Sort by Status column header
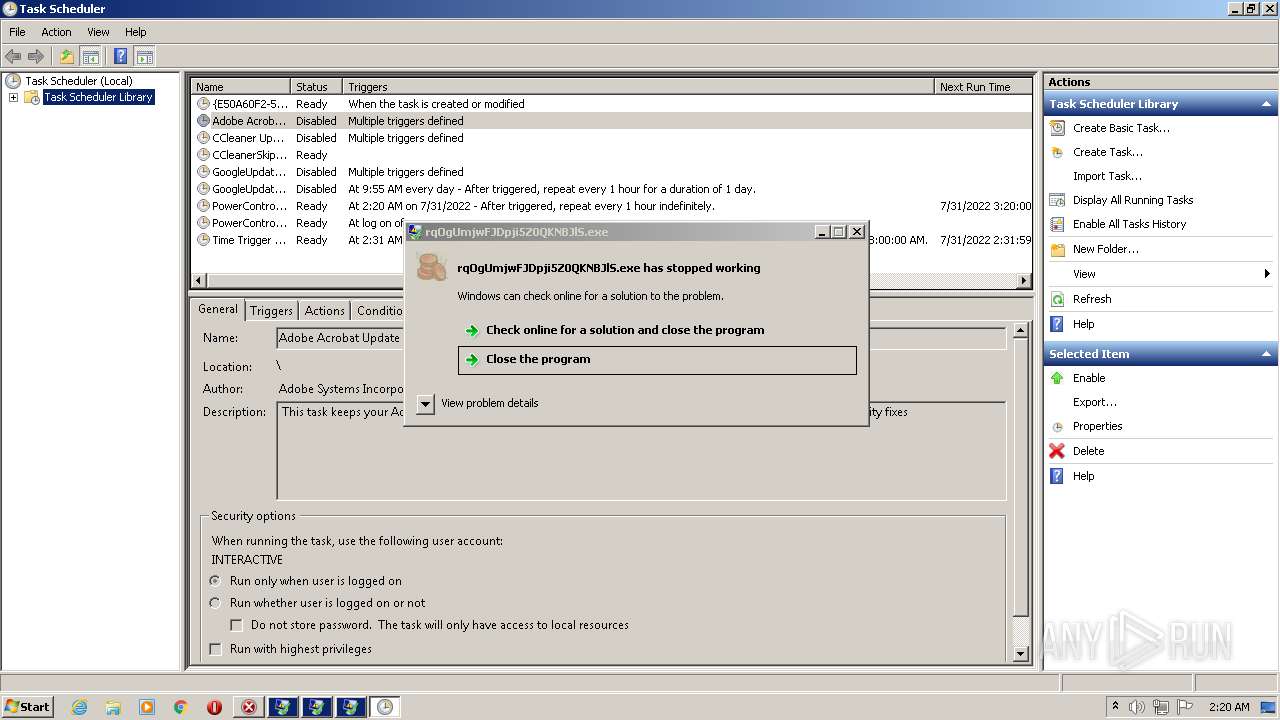Screen dimensions: 1280x720 [317, 87]
